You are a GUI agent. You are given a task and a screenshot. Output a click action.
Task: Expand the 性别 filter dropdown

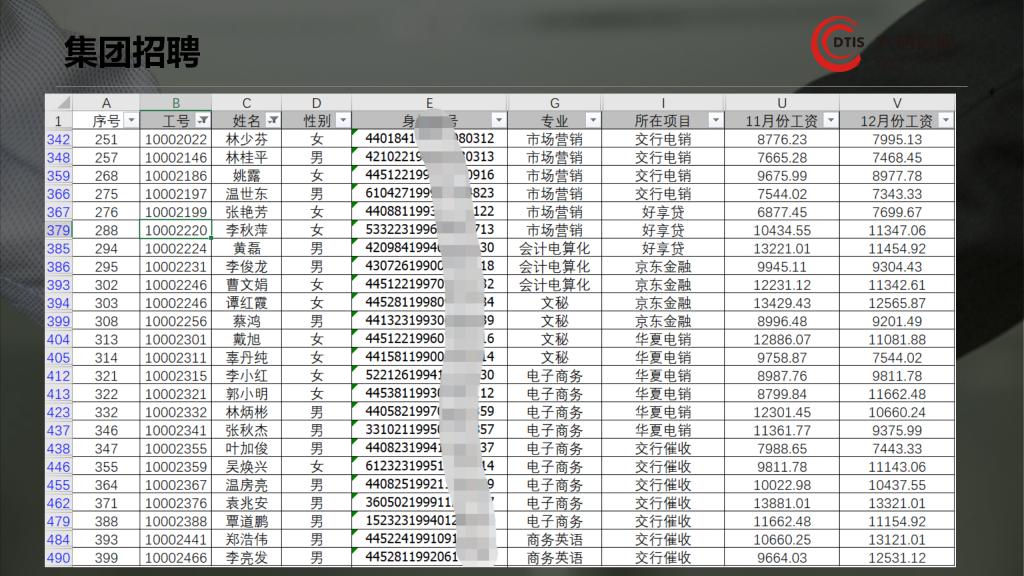(343, 121)
